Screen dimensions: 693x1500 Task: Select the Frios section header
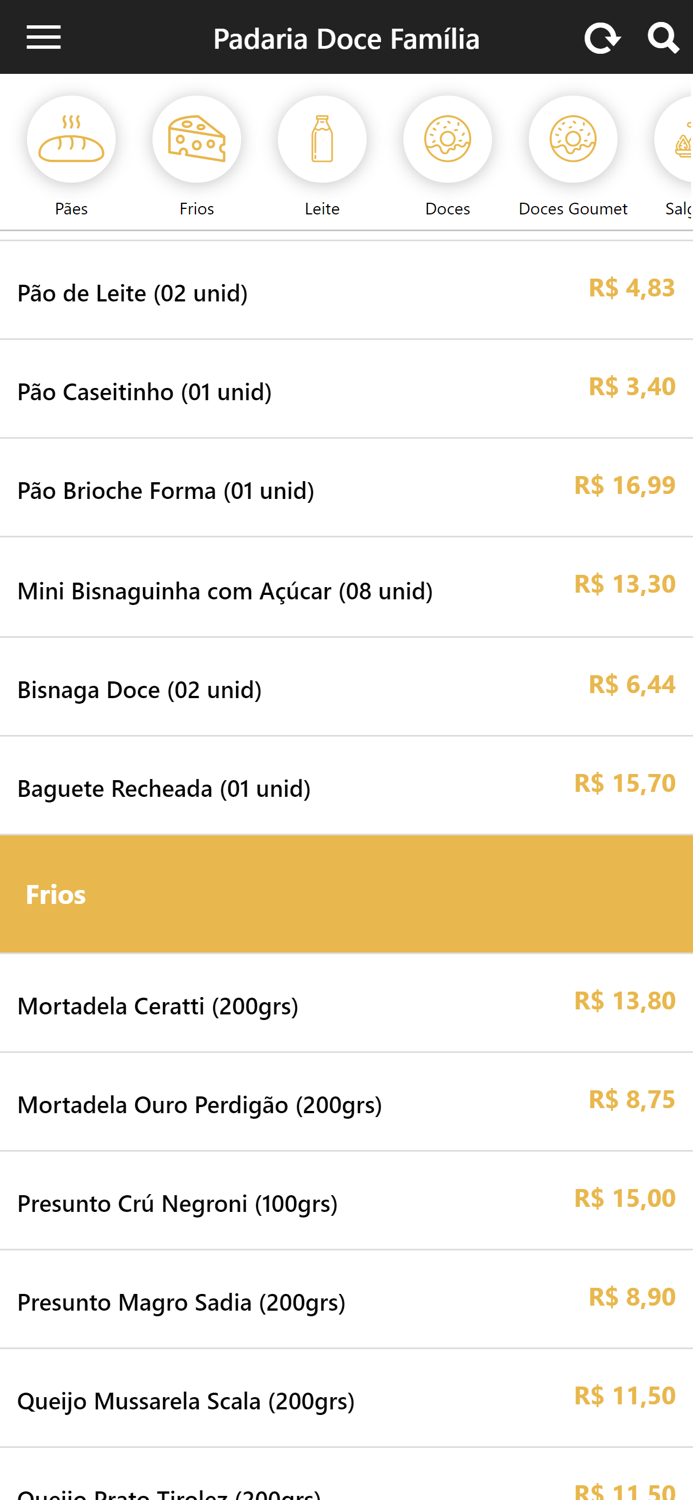tap(346, 893)
